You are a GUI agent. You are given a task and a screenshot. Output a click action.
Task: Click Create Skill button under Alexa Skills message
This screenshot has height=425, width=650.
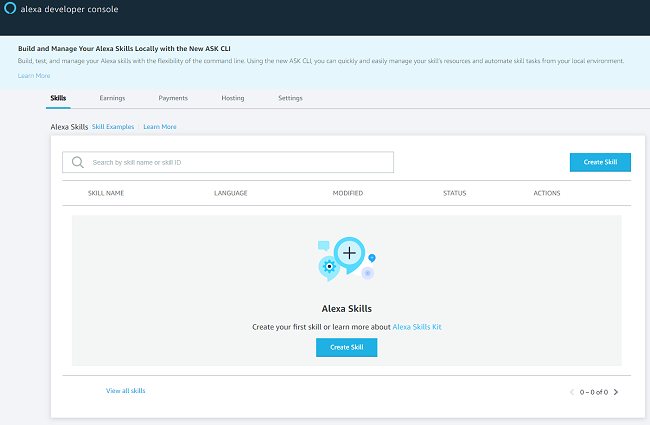coord(347,347)
